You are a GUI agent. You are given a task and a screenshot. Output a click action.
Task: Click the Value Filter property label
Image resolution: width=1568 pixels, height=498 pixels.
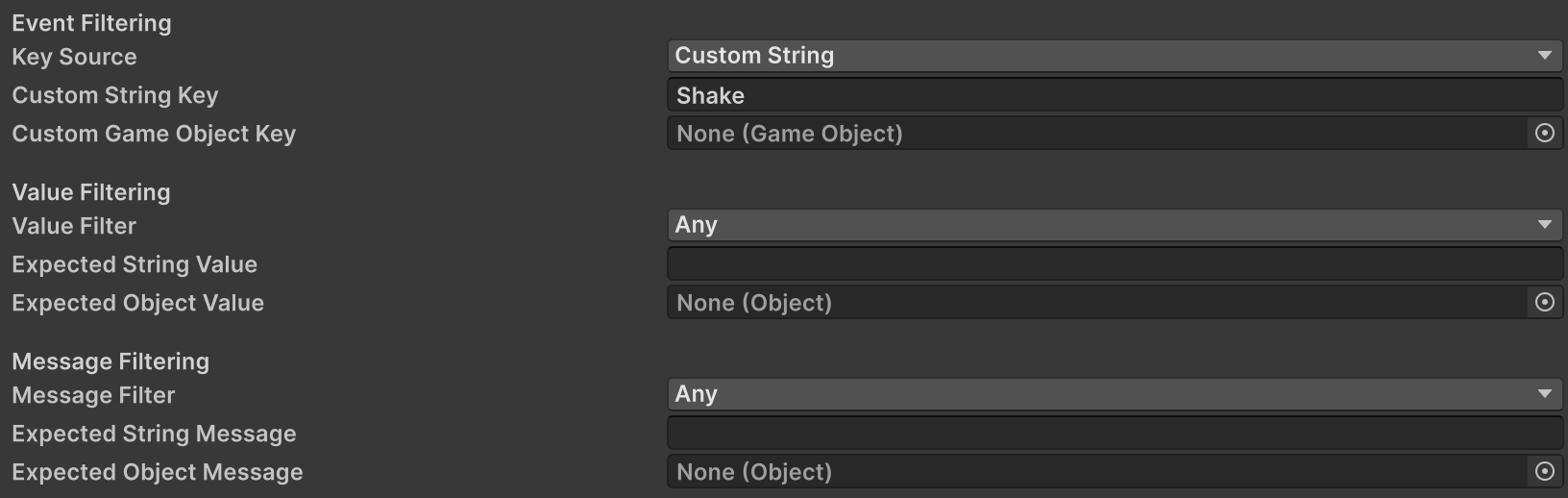74,226
